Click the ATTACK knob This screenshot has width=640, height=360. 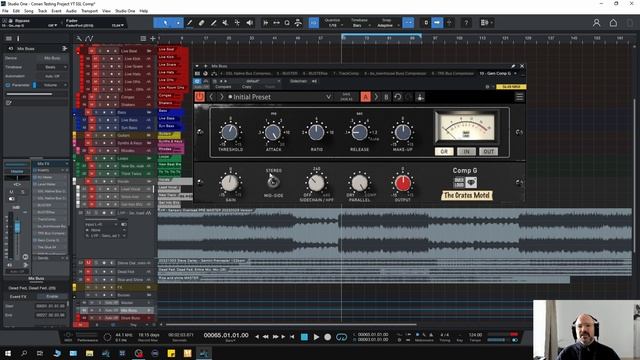click(x=273, y=132)
